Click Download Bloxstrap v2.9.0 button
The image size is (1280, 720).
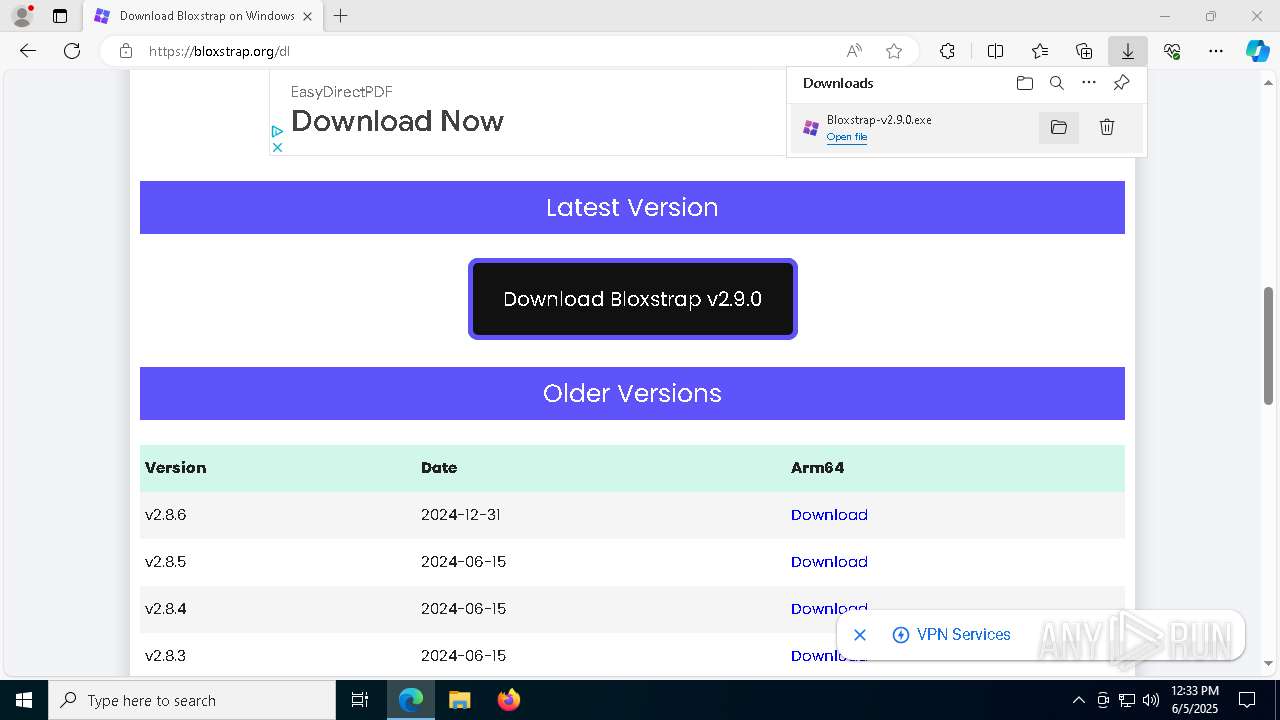click(x=633, y=299)
